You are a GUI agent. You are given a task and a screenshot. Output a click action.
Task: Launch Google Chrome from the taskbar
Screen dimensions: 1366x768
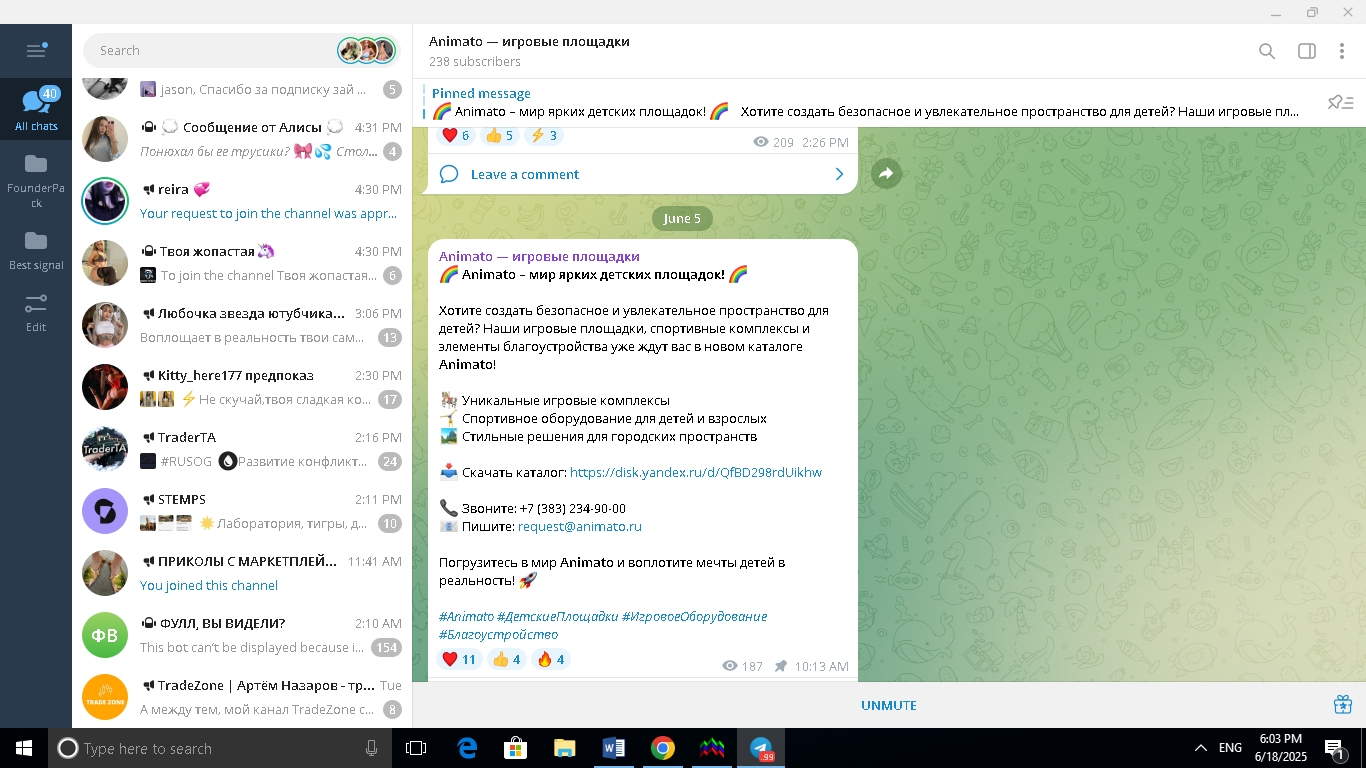click(x=662, y=748)
